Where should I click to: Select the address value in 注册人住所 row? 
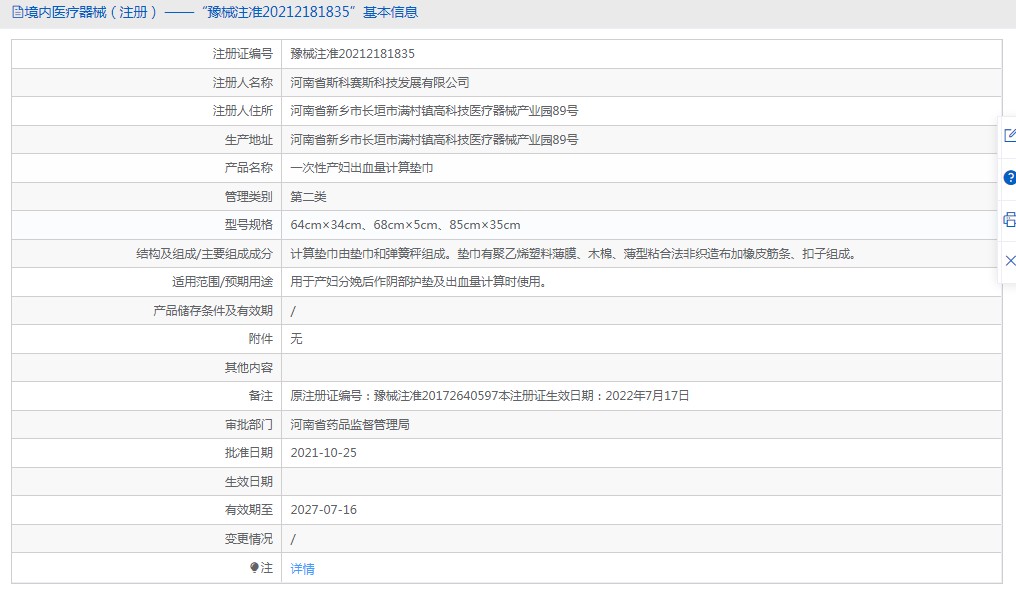[x=434, y=111]
